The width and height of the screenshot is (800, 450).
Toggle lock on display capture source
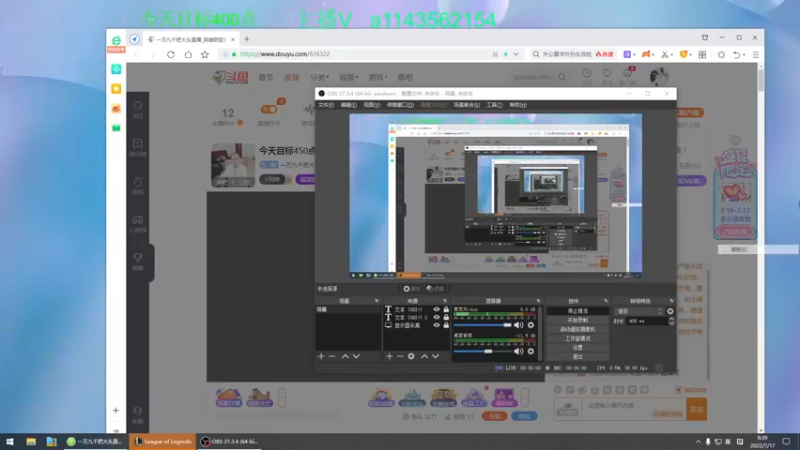446,325
